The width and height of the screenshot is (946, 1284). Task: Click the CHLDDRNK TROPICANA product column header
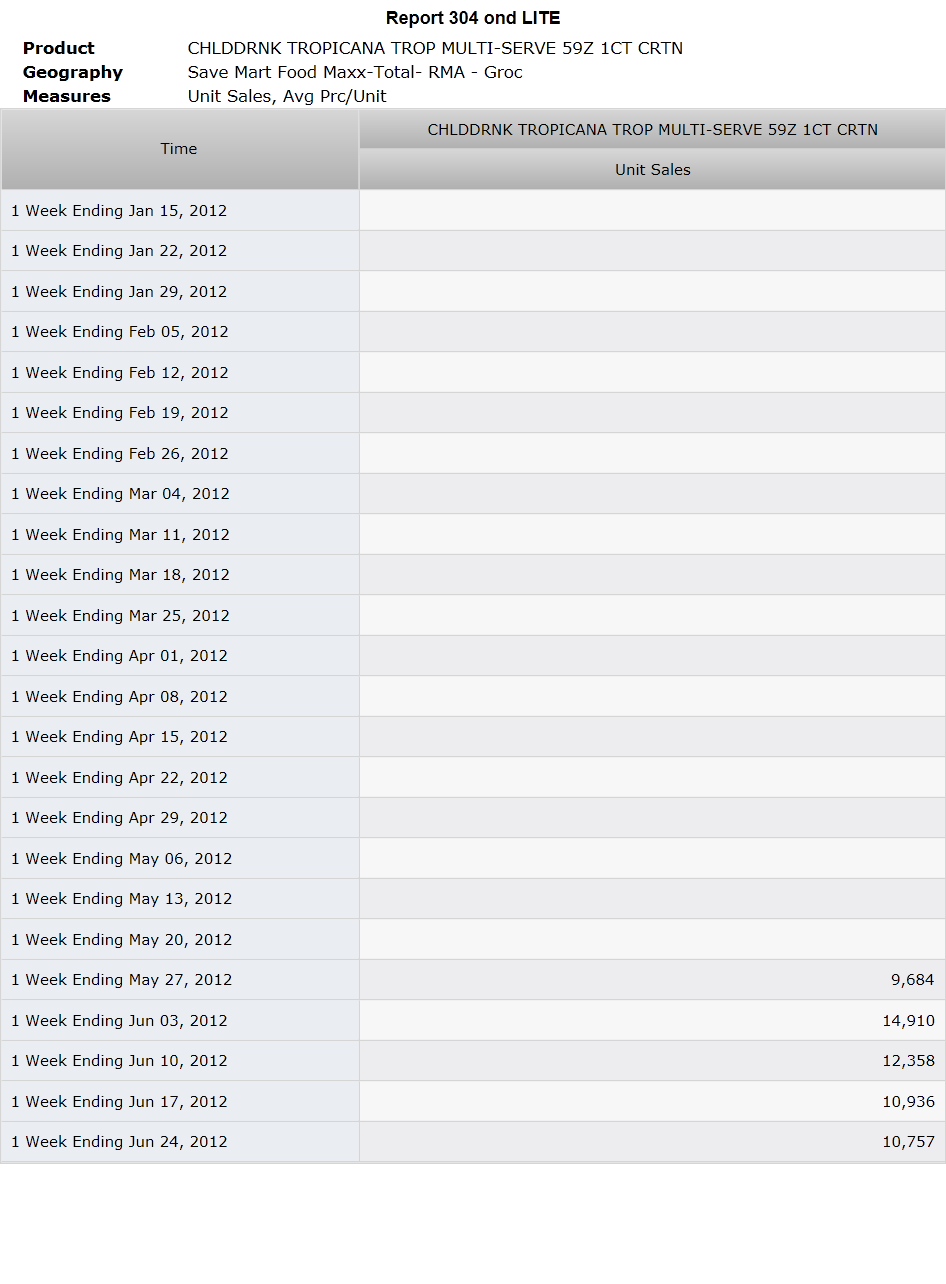pos(652,130)
